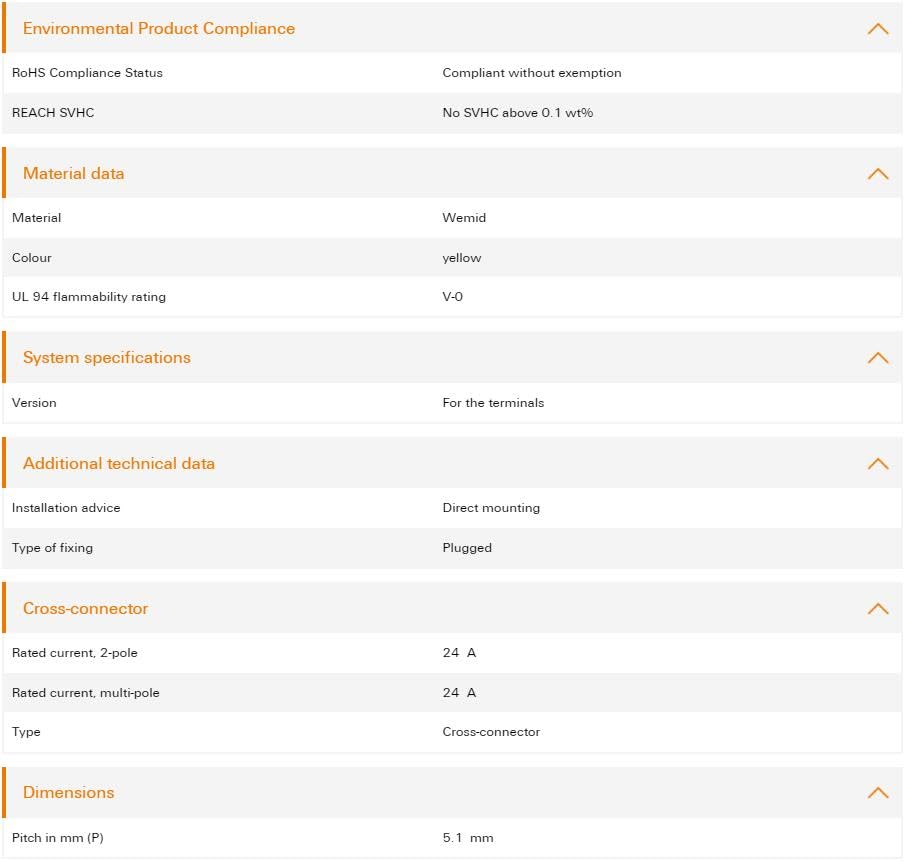Collapse the System specifications section chevron
907x862 pixels.
point(877,358)
